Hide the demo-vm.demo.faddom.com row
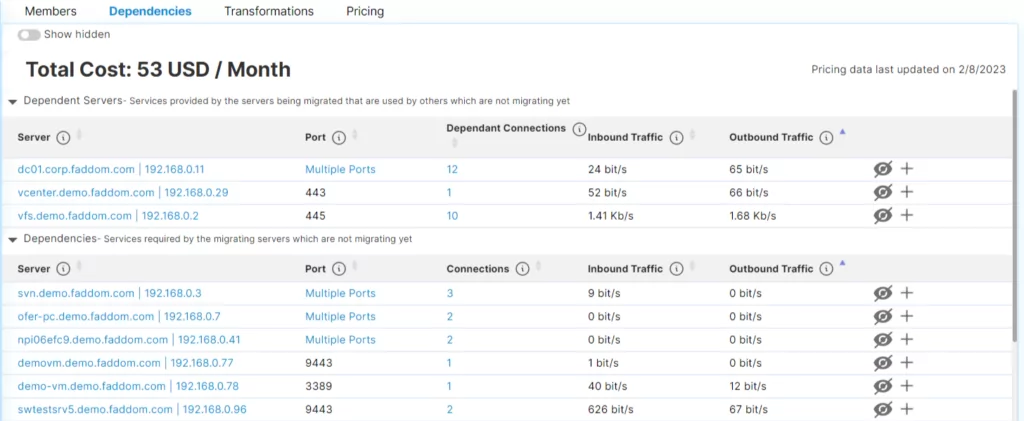 pos(883,386)
